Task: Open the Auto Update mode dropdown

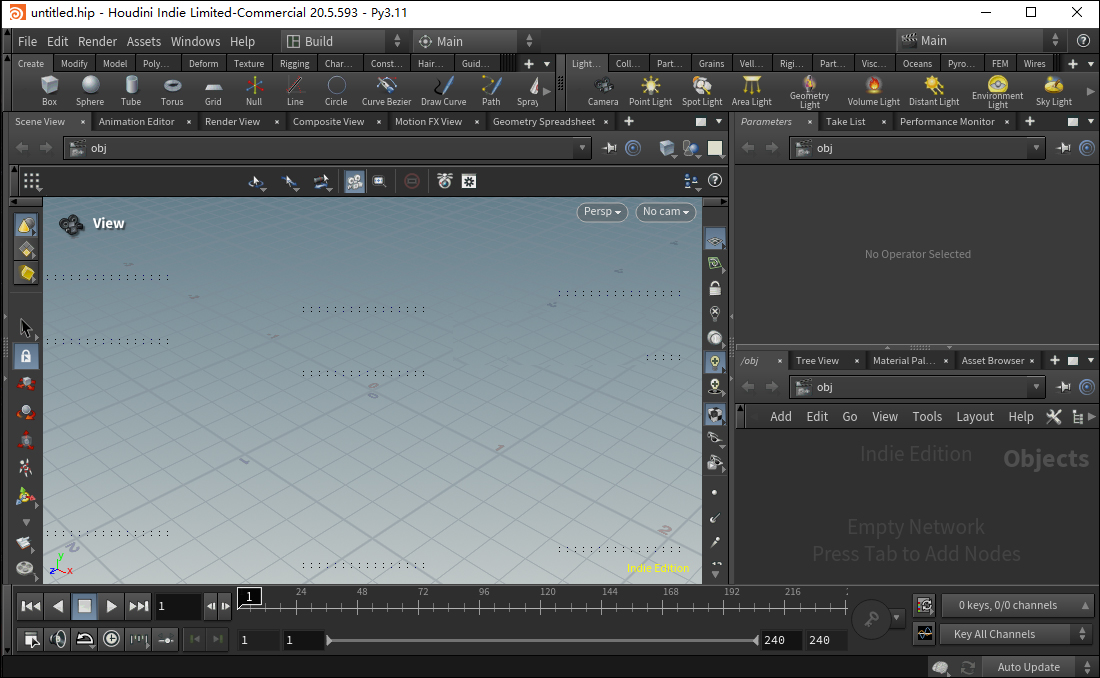Action: pos(1029,666)
